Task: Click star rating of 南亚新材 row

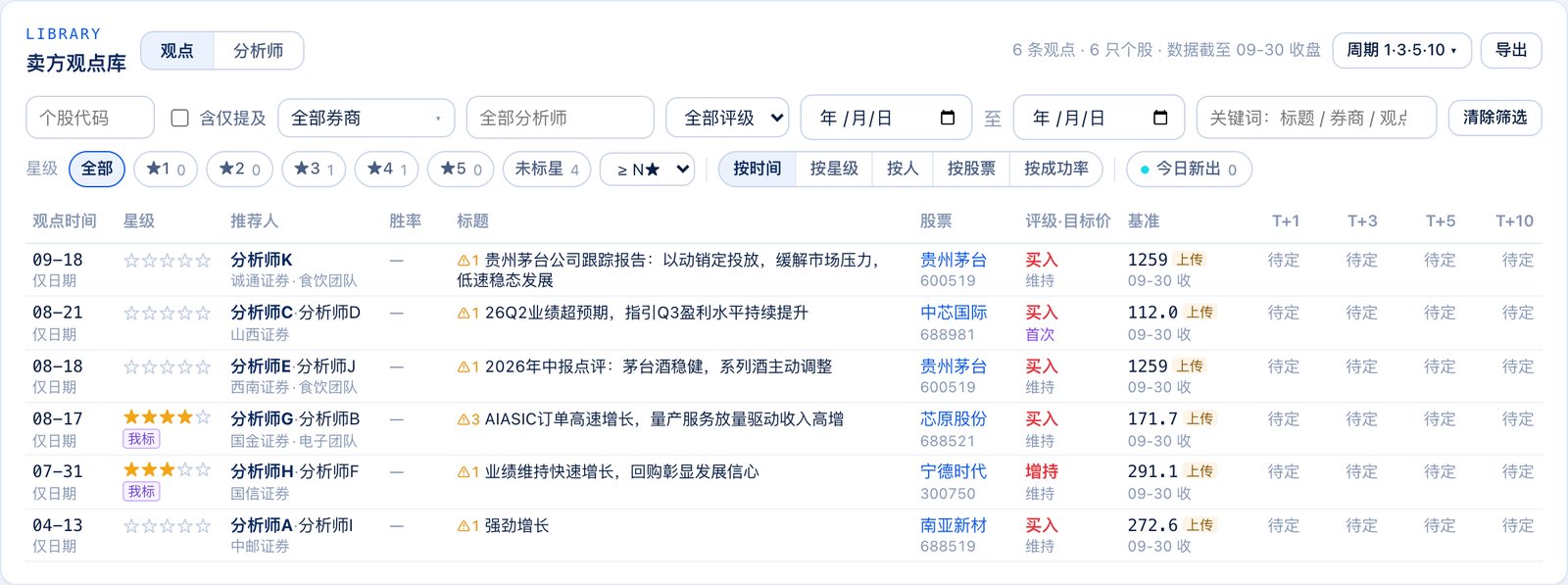Action: click(x=168, y=526)
